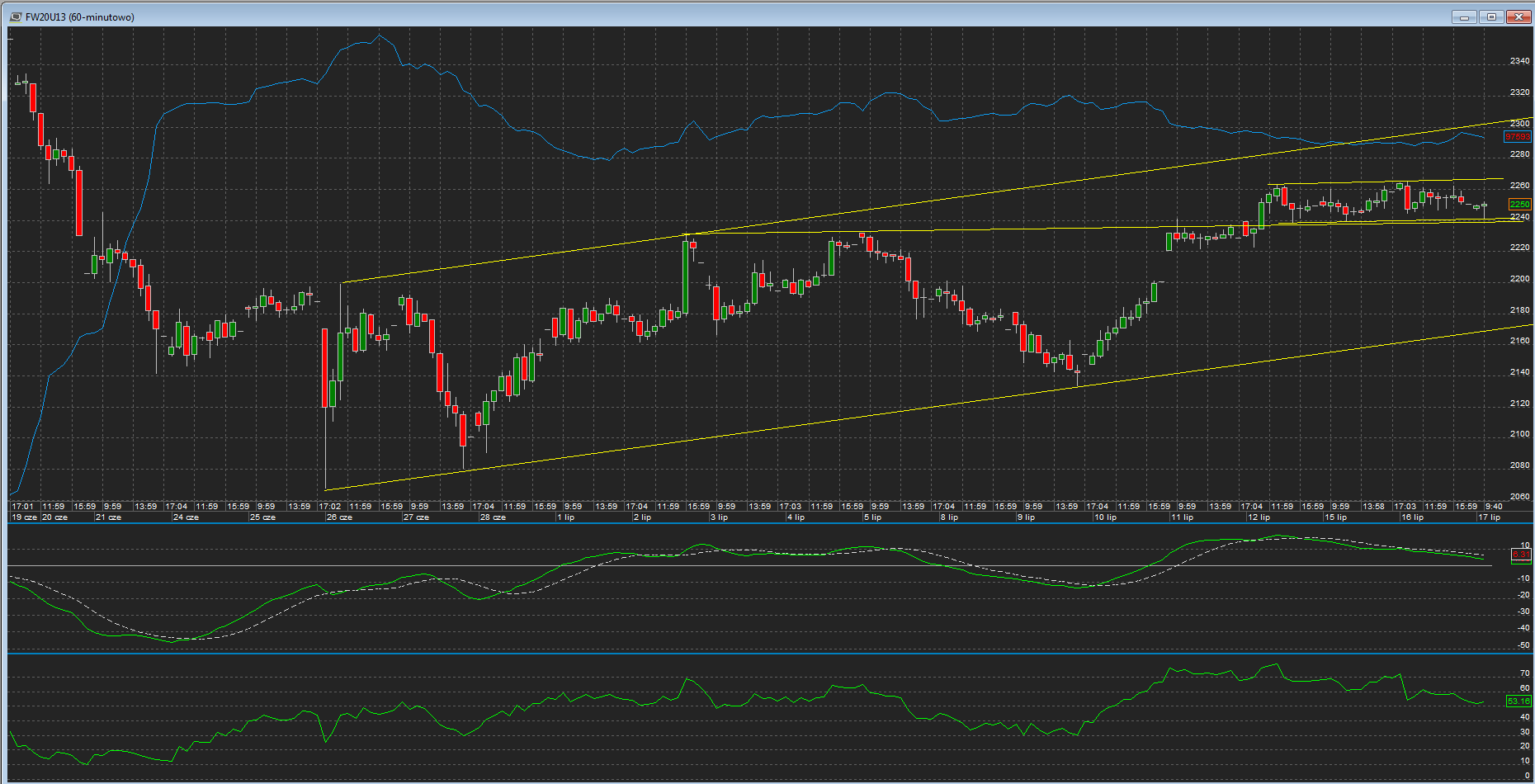
Task: Click the -50 oscillator axis label
Action: point(1523,645)
